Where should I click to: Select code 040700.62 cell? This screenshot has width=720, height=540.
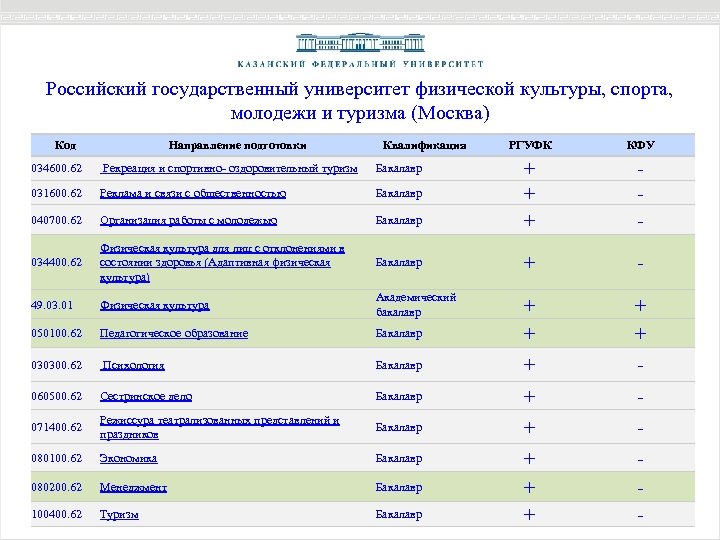point(57,220)
